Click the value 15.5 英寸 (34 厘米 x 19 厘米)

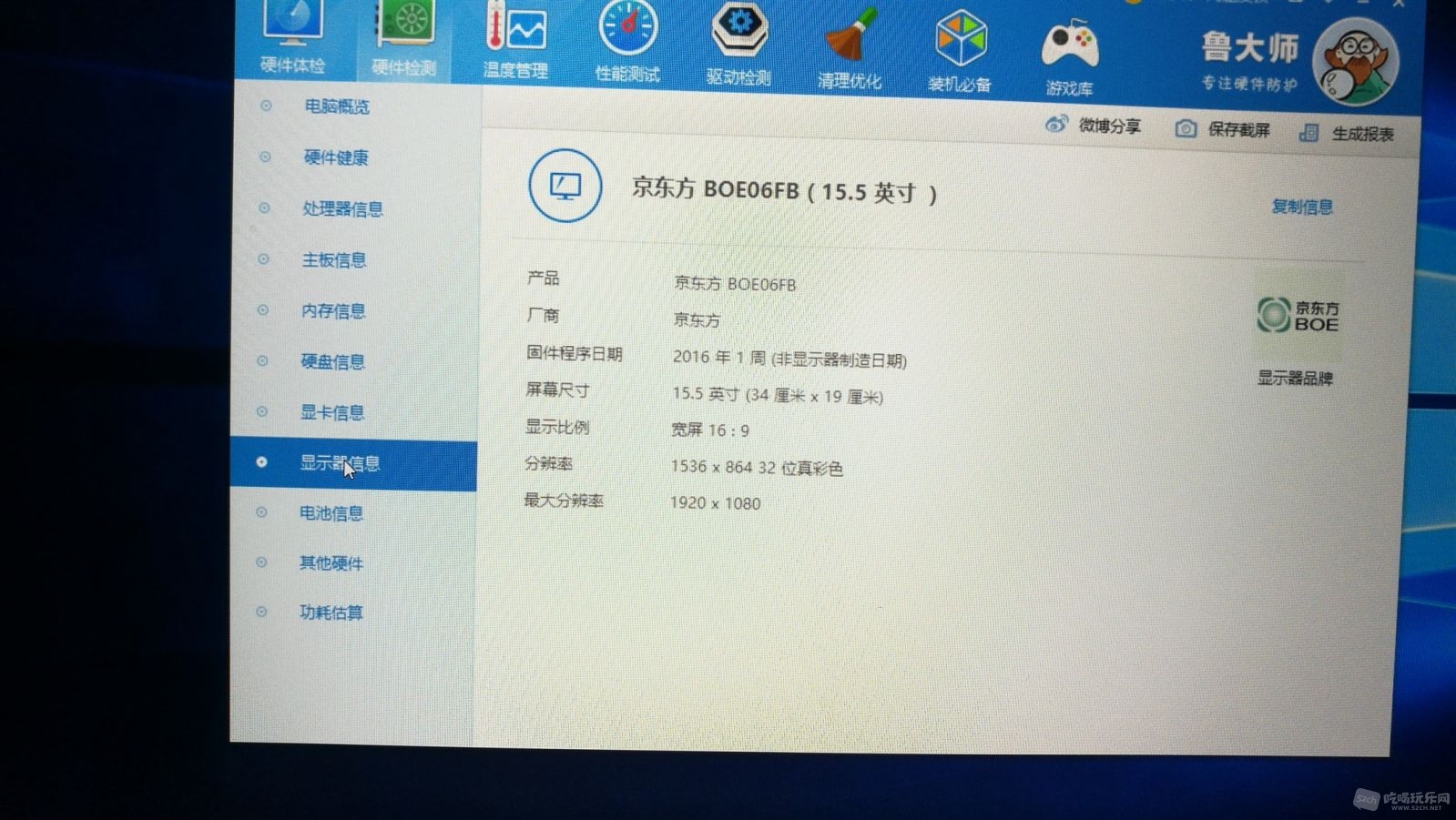778,395
